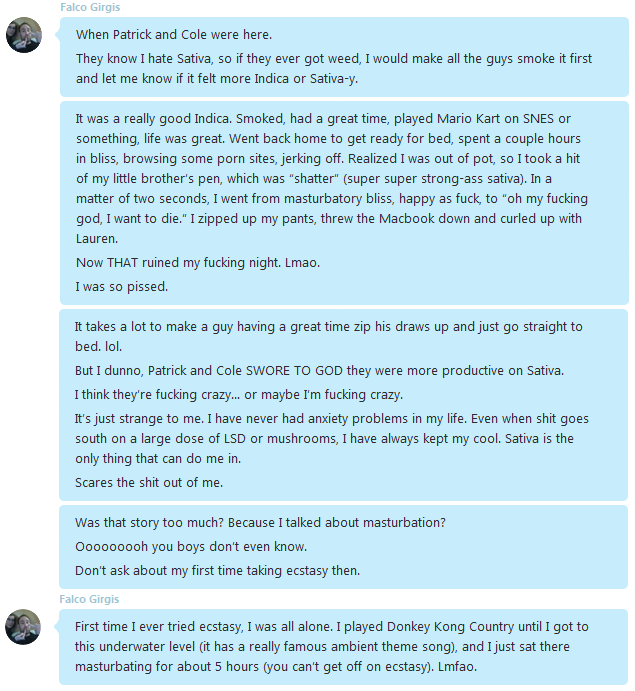The width and height of the screenshot is (635, 691).
Task: Click the "First time I ever tried ecstasy" message
Action: pos(331,647)
